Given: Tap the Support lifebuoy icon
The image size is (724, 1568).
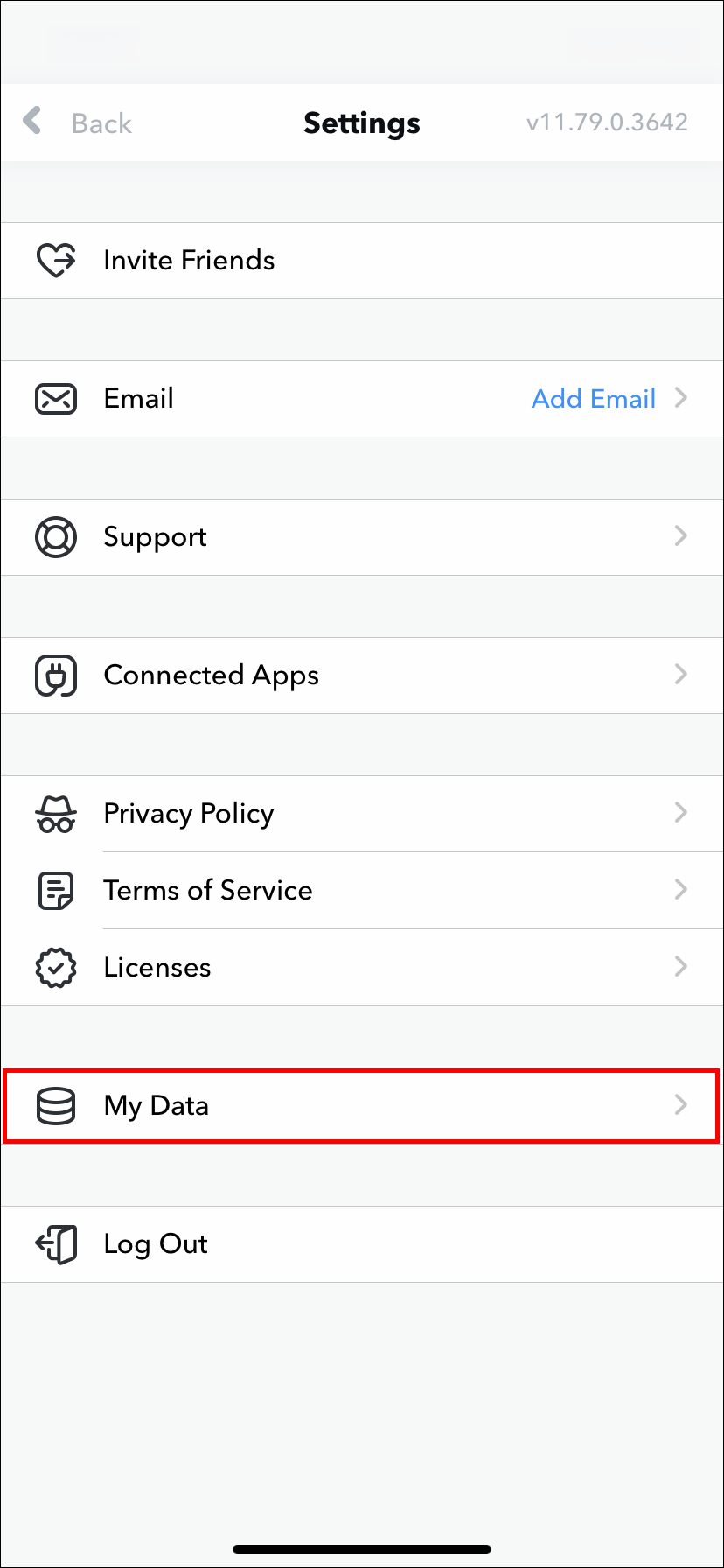Looking at the screenshot, I should tap(56, 537).
